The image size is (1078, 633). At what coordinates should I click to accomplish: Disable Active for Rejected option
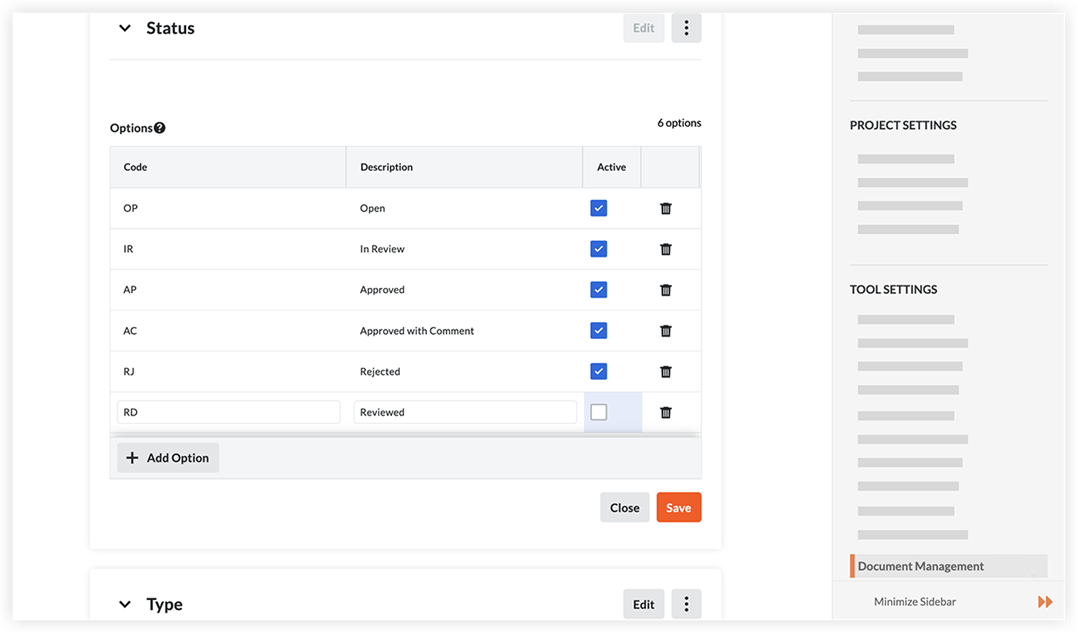(599, 371)
